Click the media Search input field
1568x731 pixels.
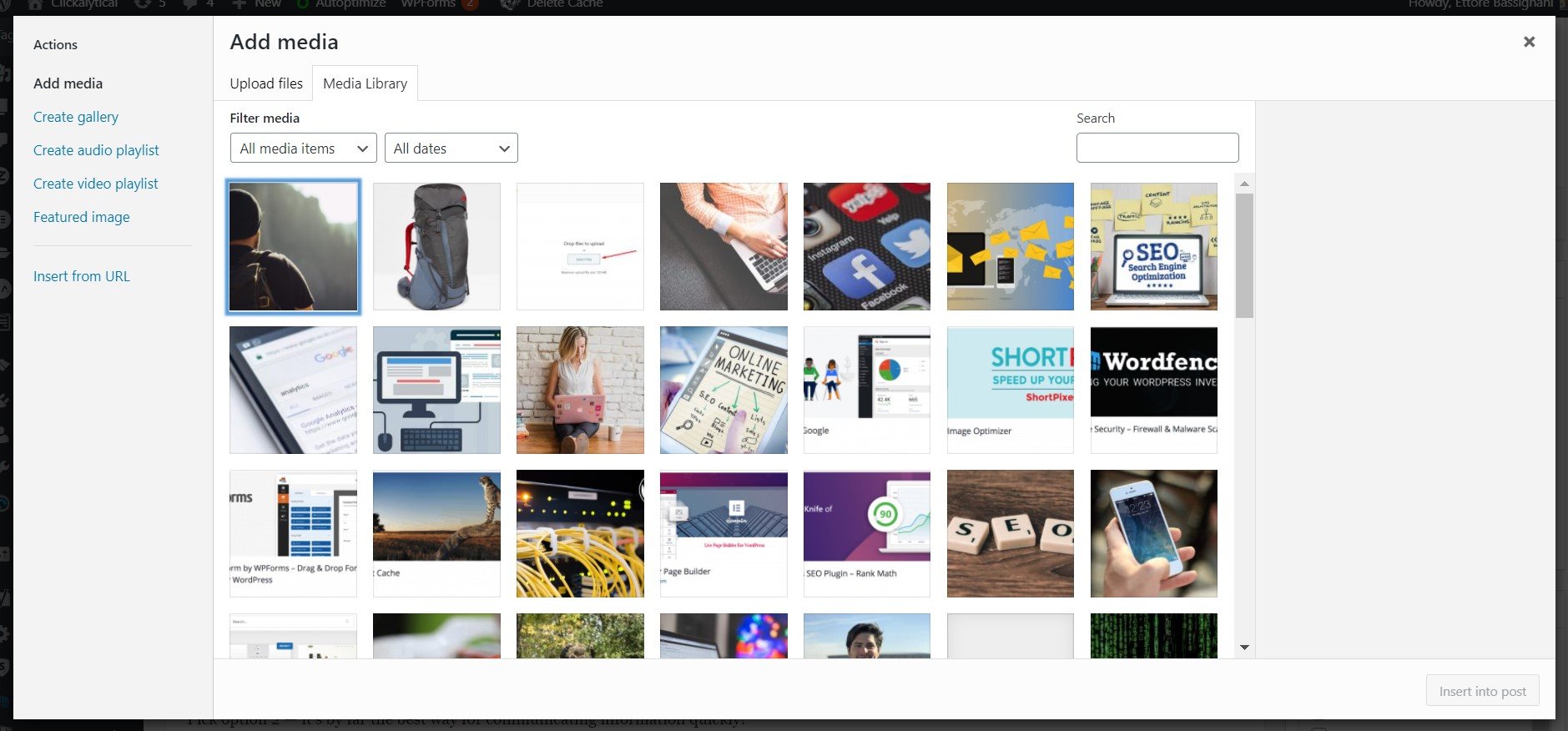tap(1157, 148)
